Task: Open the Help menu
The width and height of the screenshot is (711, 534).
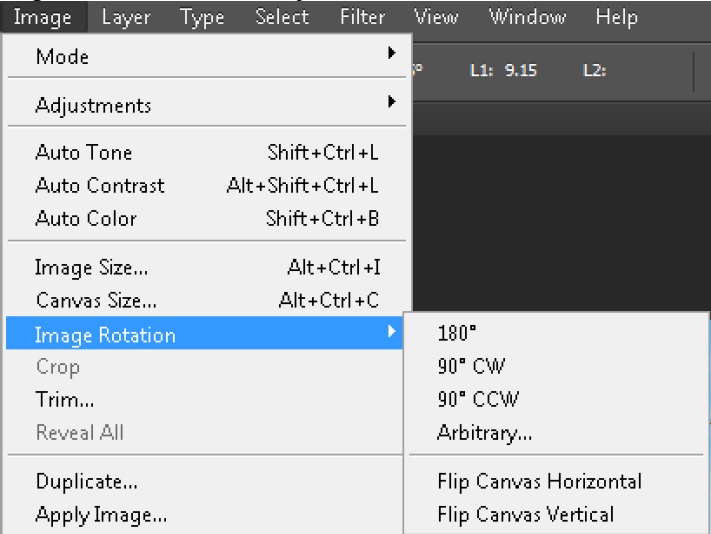Action: (616, 17)
